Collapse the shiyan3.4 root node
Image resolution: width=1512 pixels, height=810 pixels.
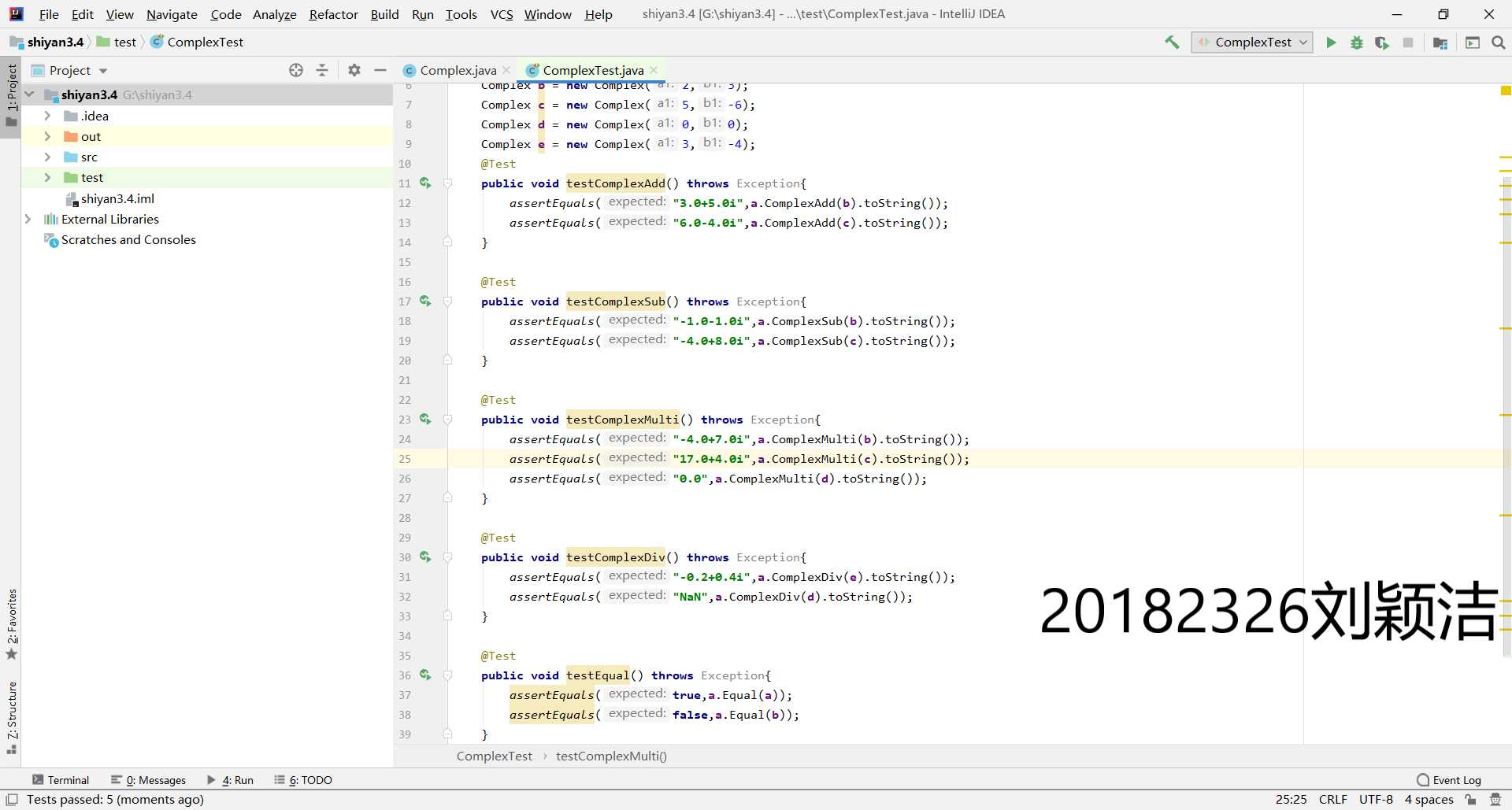pos(30,94)
